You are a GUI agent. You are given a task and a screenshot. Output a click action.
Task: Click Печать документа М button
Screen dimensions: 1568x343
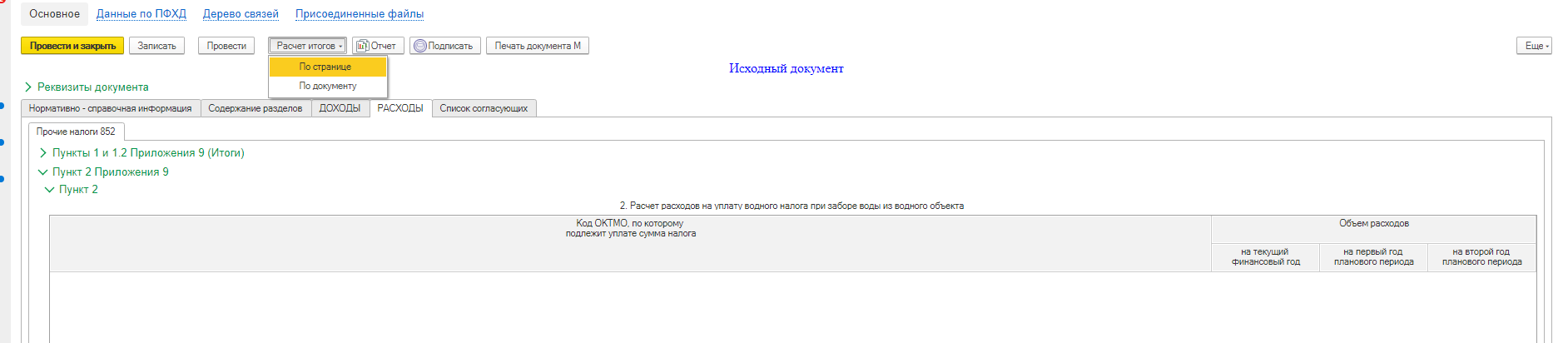(537, 46)
